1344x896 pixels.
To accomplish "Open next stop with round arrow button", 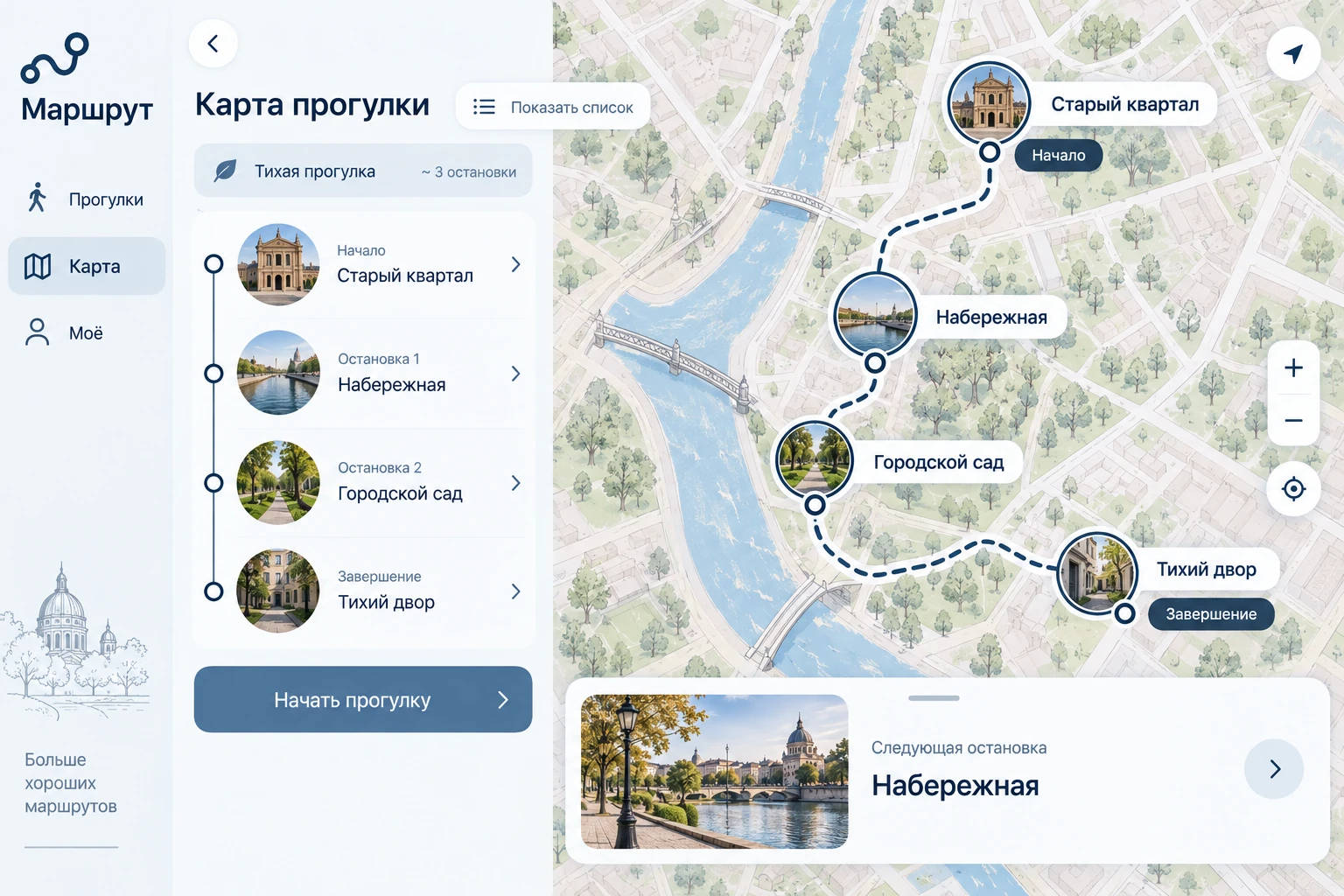I will click(1274, 769).
